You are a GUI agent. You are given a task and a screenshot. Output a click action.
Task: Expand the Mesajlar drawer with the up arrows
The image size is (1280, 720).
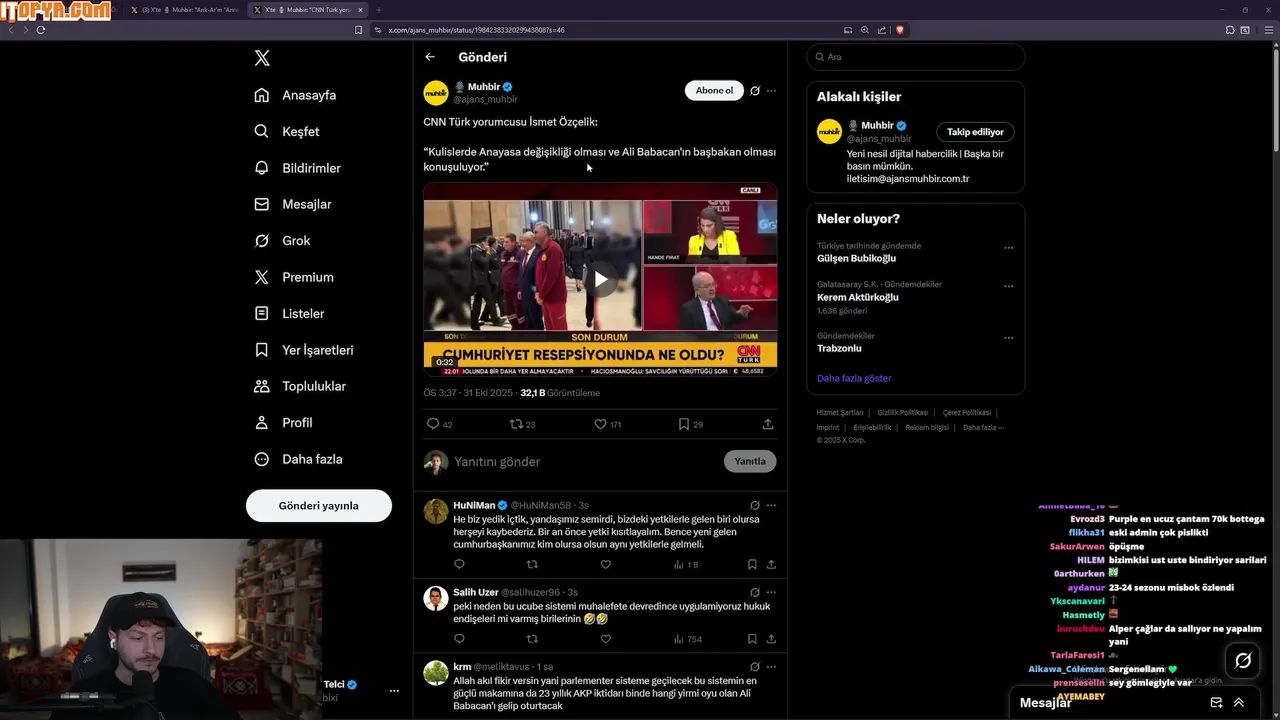coord(1239,703)
